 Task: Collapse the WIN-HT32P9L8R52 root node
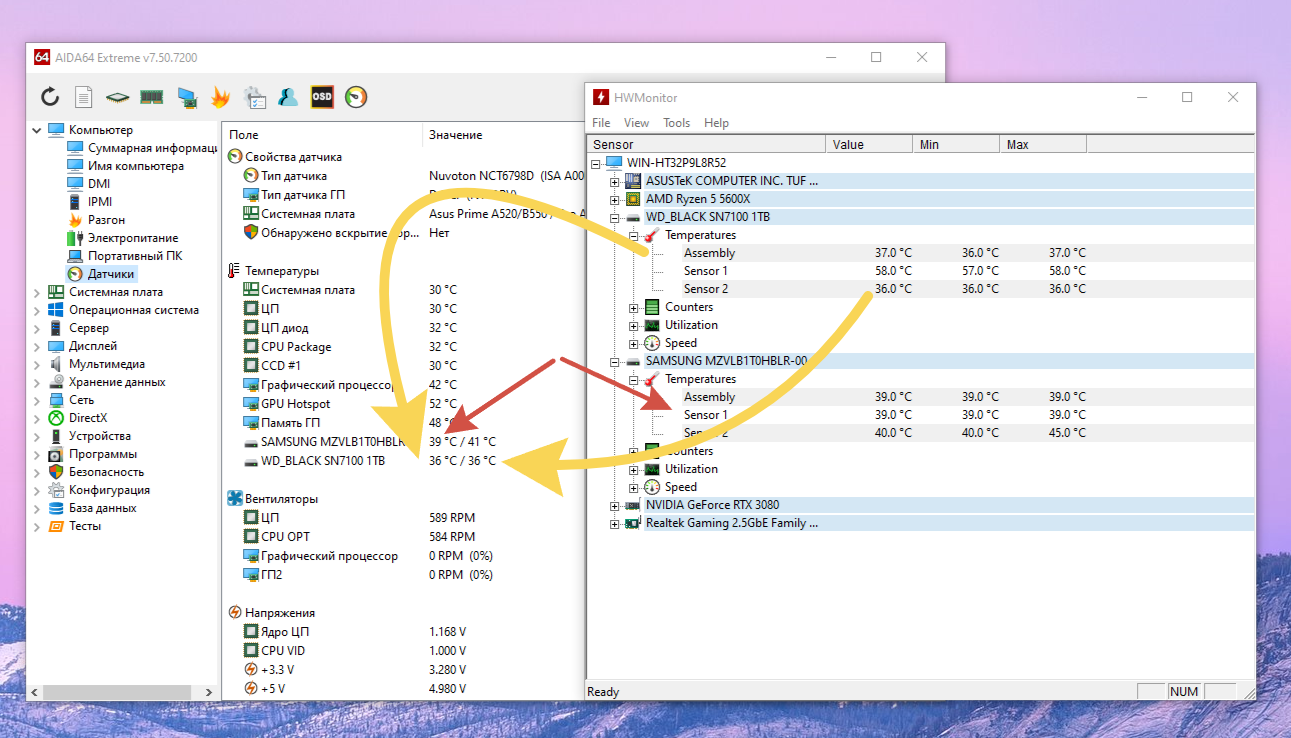pyautogui.click(x=596, y=164)
